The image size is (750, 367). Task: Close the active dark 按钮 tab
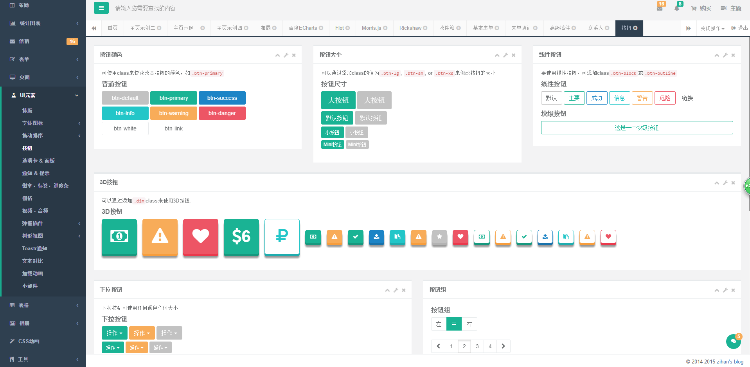[x=635, y=28]
